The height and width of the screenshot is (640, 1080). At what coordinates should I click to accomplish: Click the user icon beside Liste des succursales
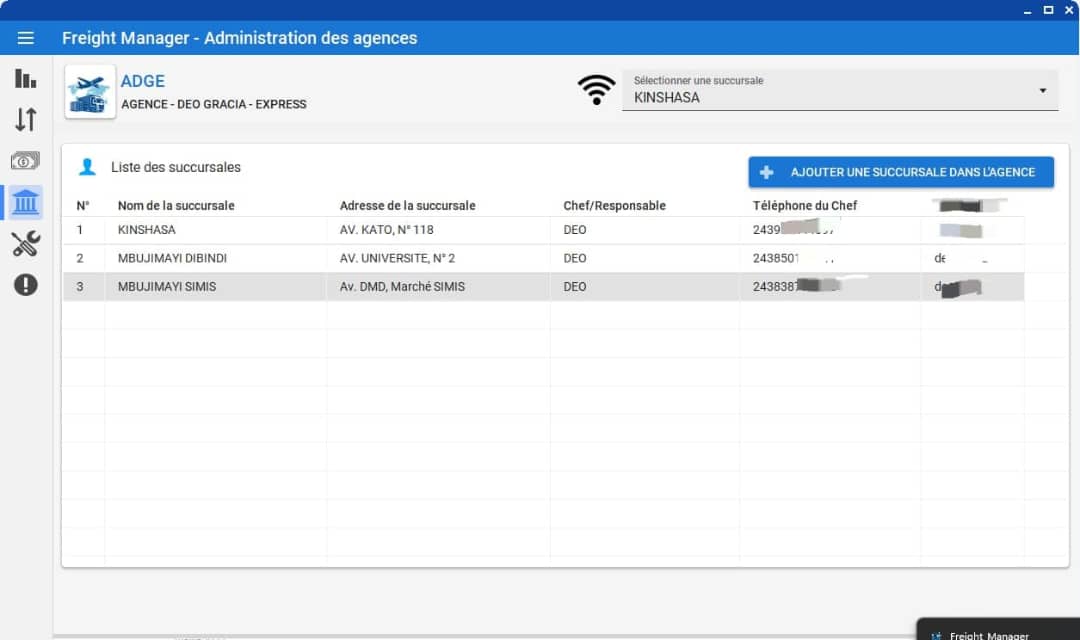(x=87, y=167)
